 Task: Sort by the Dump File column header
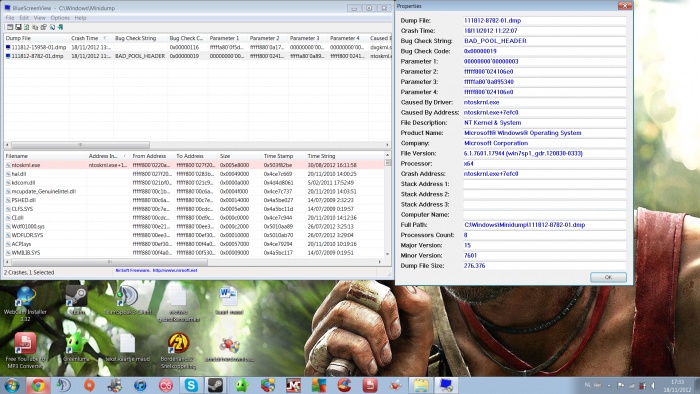37,38
